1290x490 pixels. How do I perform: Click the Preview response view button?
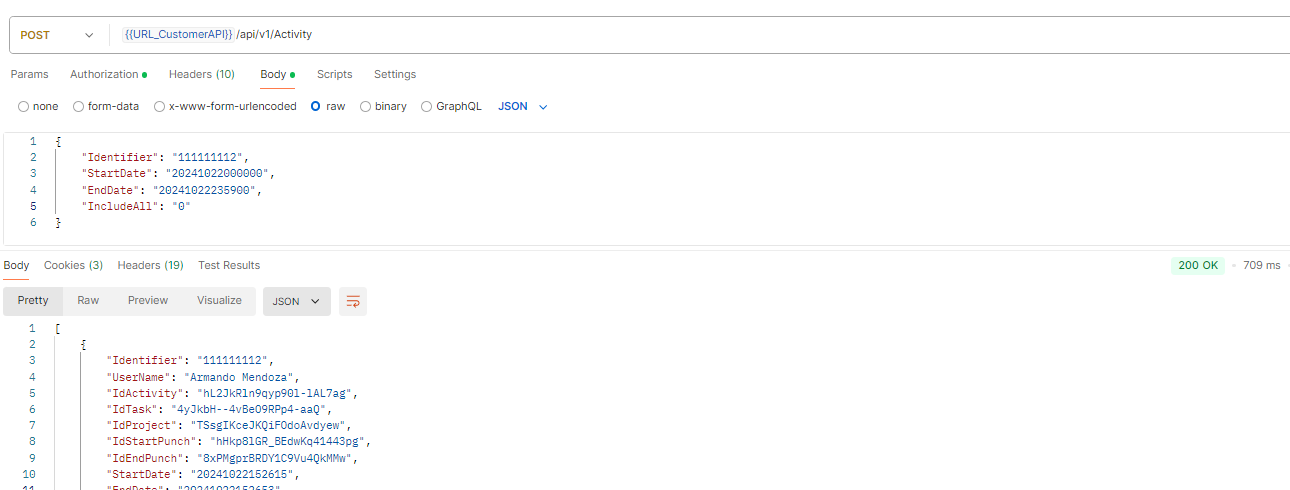point(148,300)
